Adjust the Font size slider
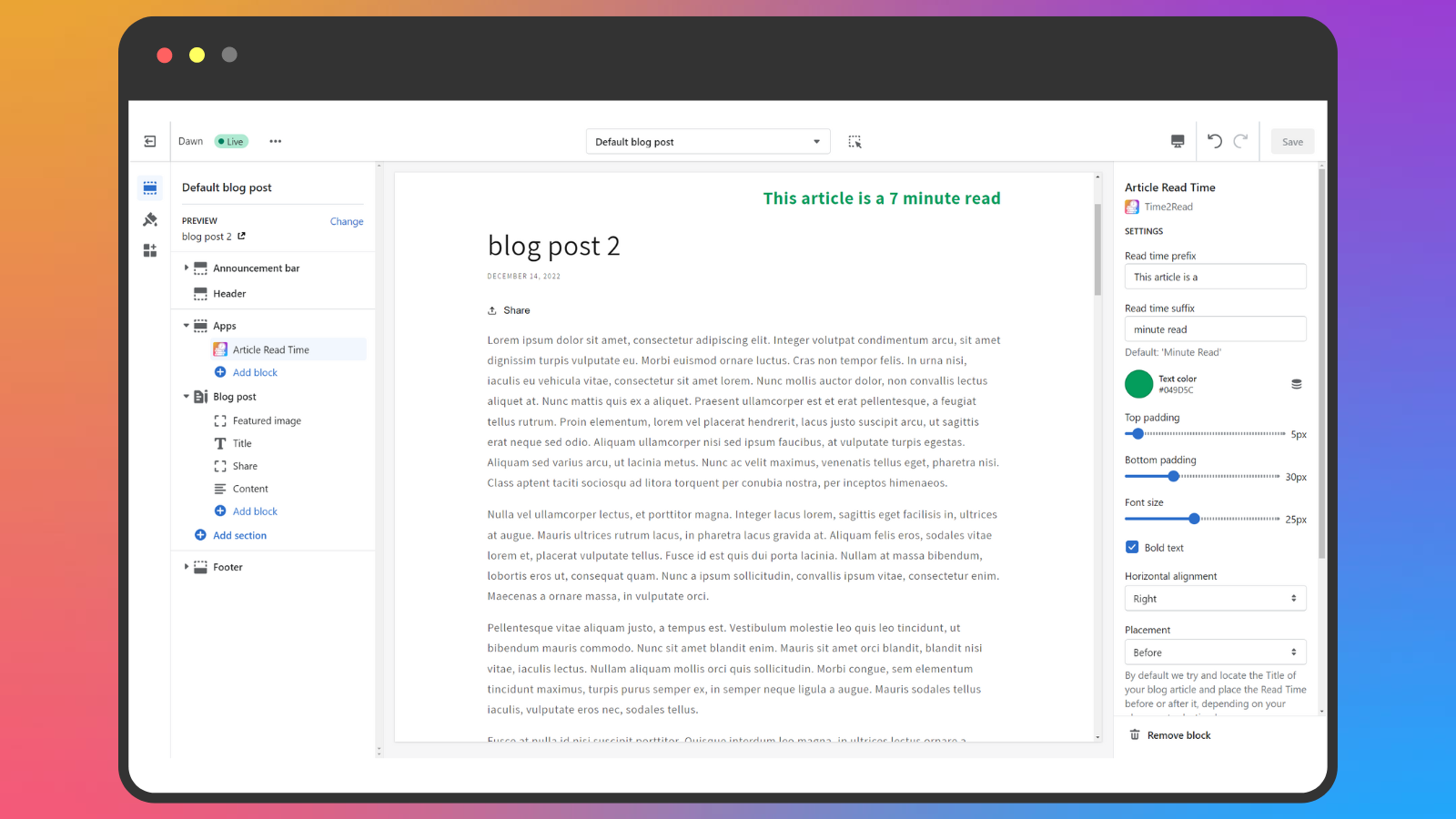This screenshot has width=1456, height=819. pyautogui.click(x=1193, y=519)
